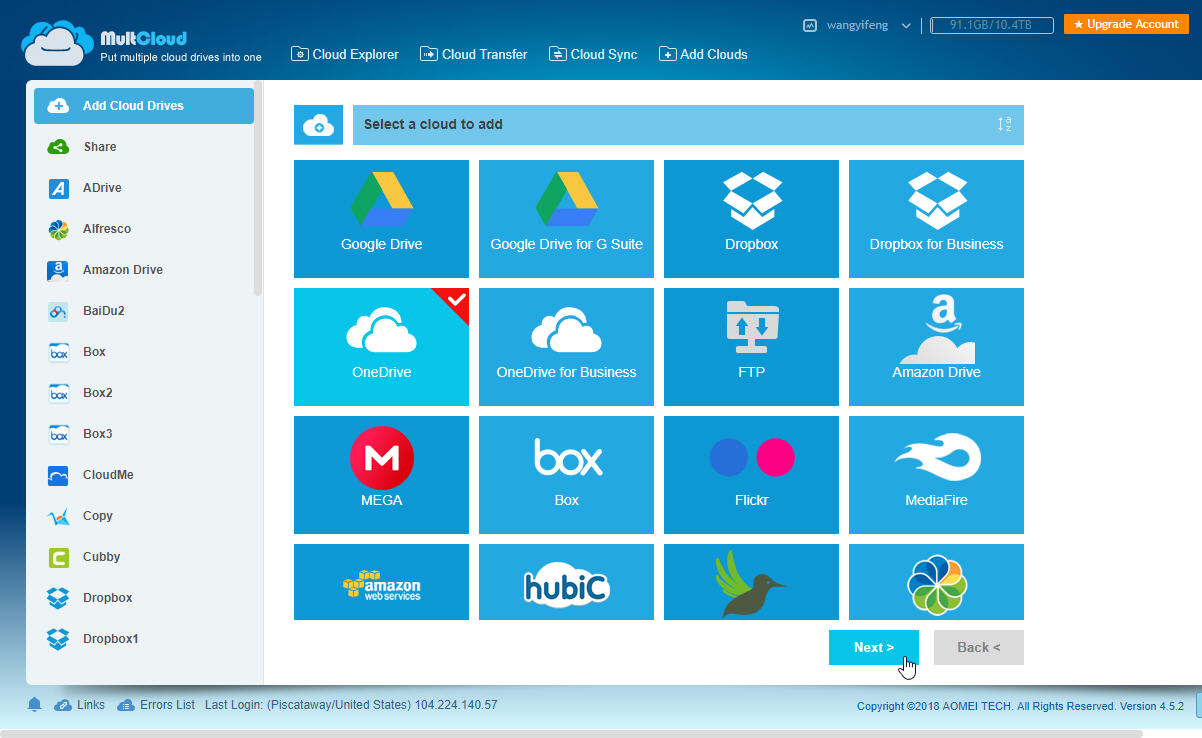Select the Box tile in cloud grid
The image size is (1202, 738).
[566, 475]
